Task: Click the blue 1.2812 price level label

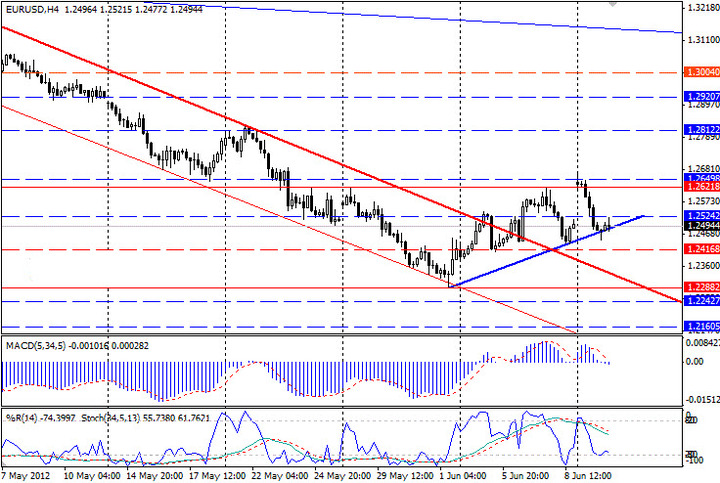Action: 699,131
